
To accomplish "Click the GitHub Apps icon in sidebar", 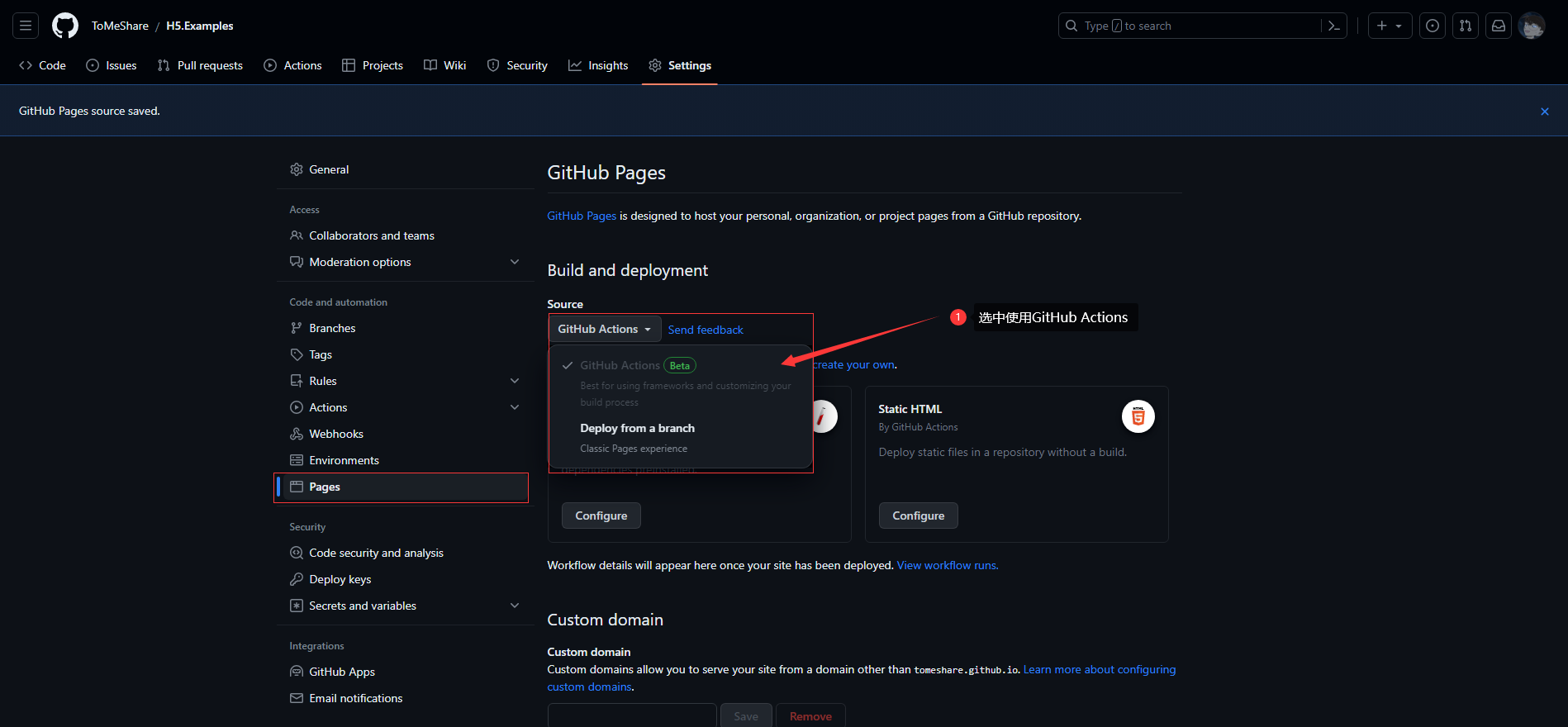I will point(297,672).
